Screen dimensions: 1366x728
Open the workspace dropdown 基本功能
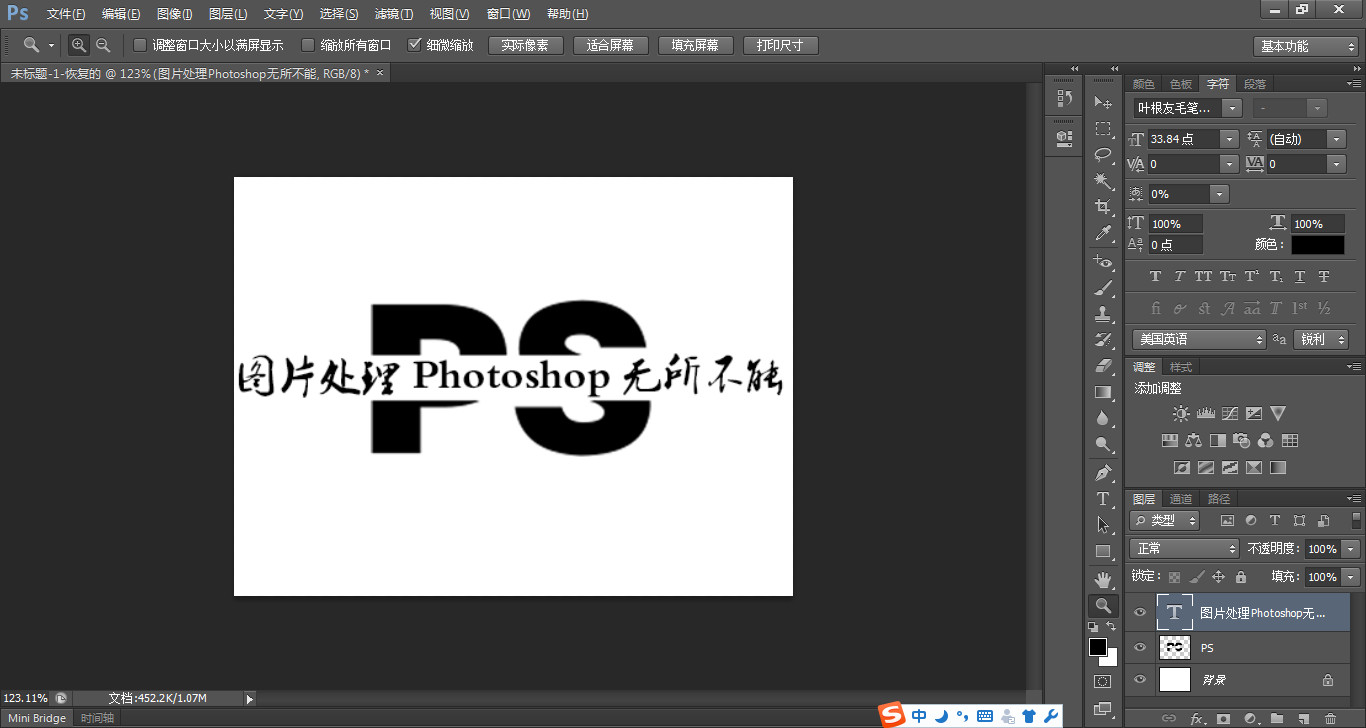coord(1305,46)
